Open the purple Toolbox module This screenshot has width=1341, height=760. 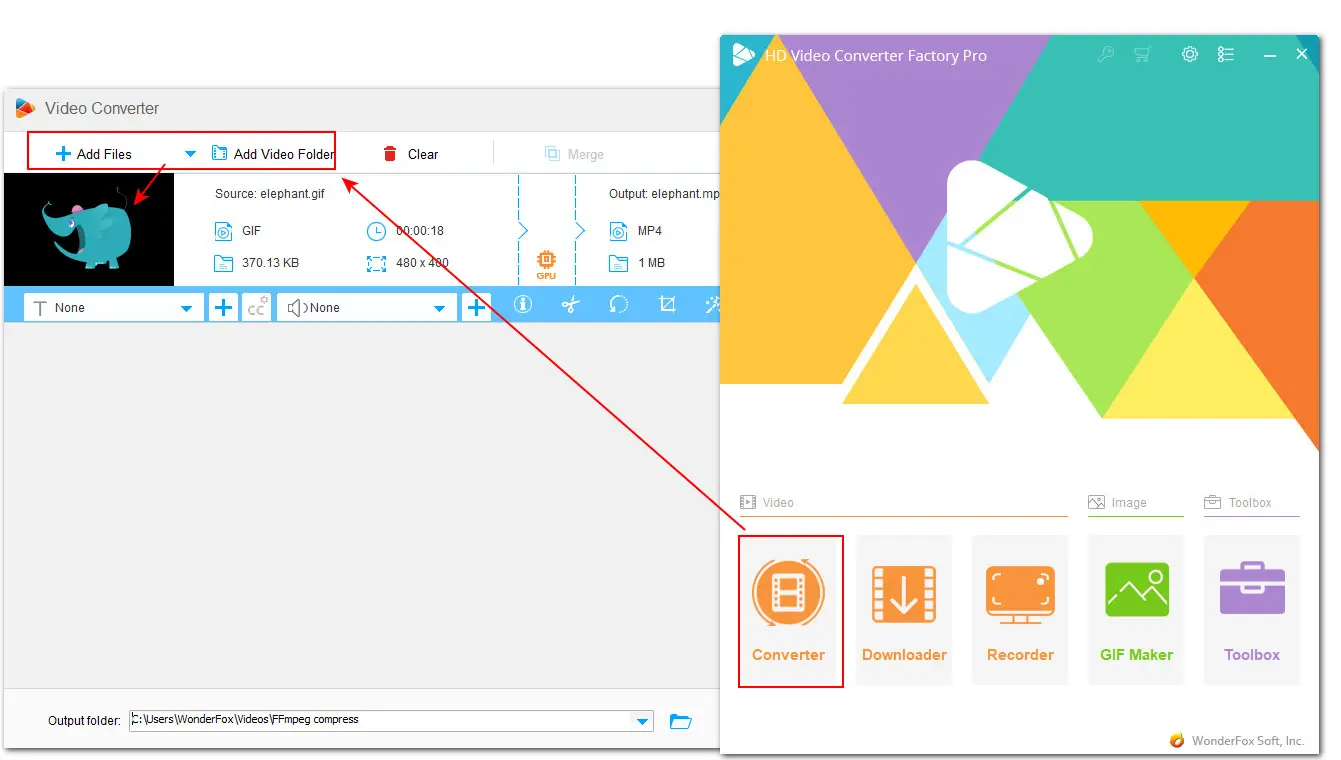pos(1252,611)
